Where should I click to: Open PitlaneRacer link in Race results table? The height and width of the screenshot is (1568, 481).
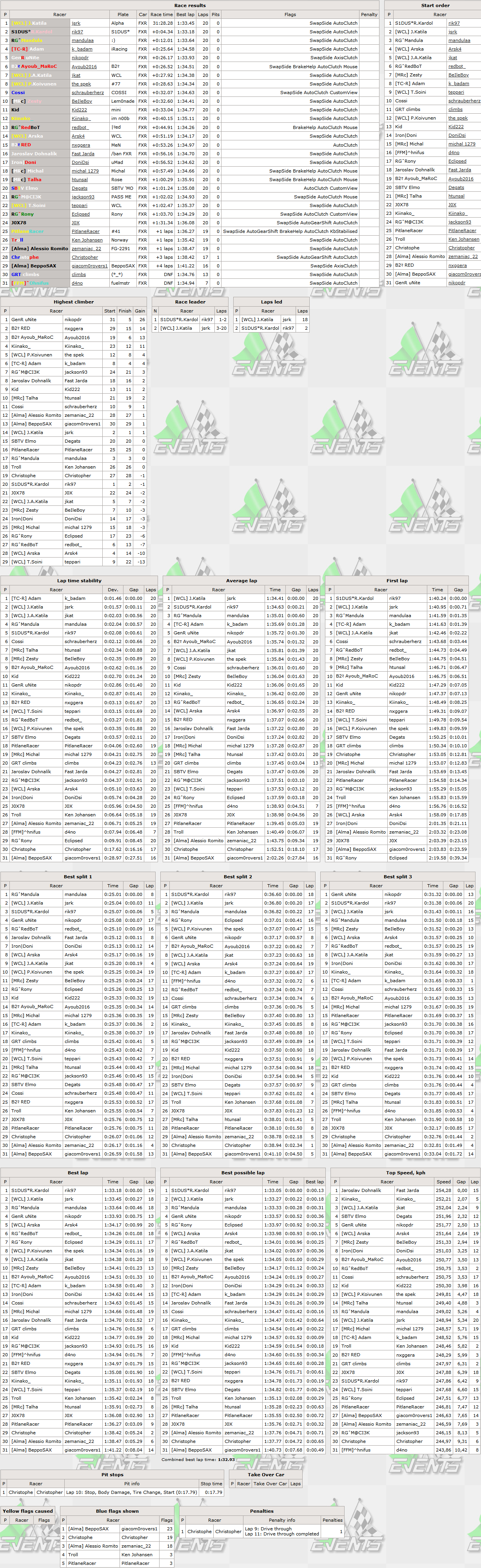[x=85, y=231]
